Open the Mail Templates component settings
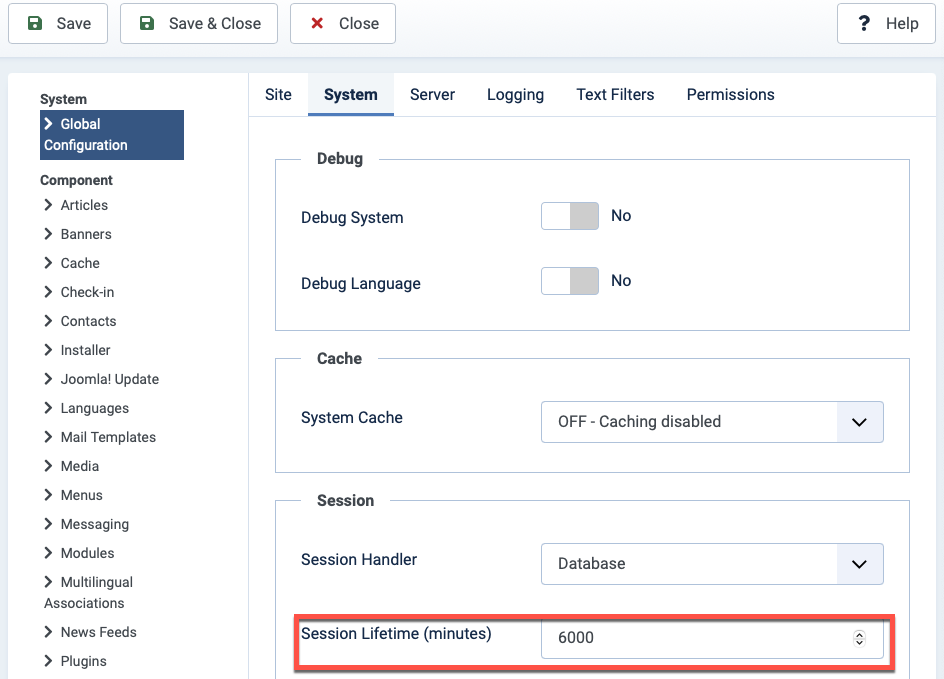Viewport: 944px width, 679px height. tap(108, 437)
